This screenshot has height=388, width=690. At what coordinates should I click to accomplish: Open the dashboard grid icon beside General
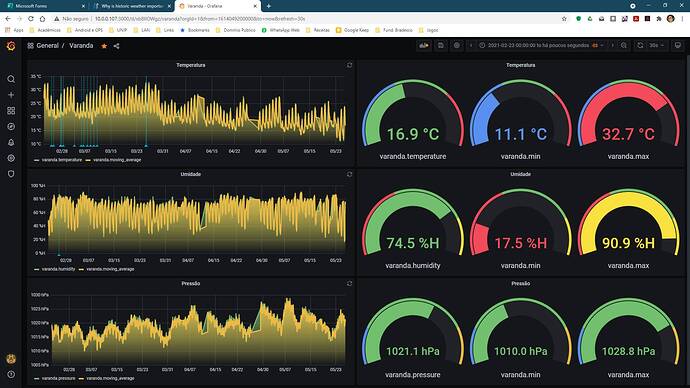point(30,46)
